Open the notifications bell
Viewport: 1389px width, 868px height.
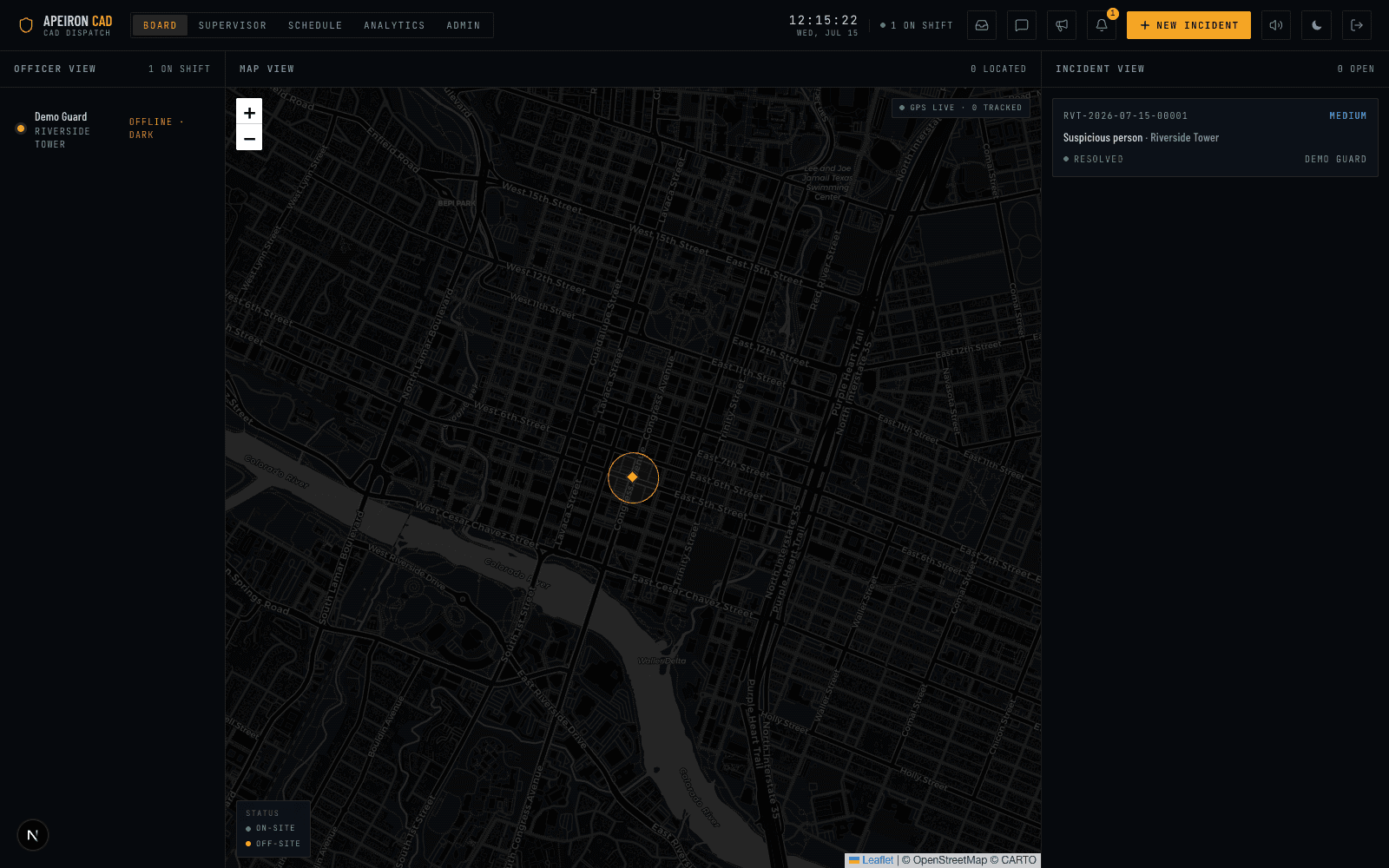pos(1102,25)
